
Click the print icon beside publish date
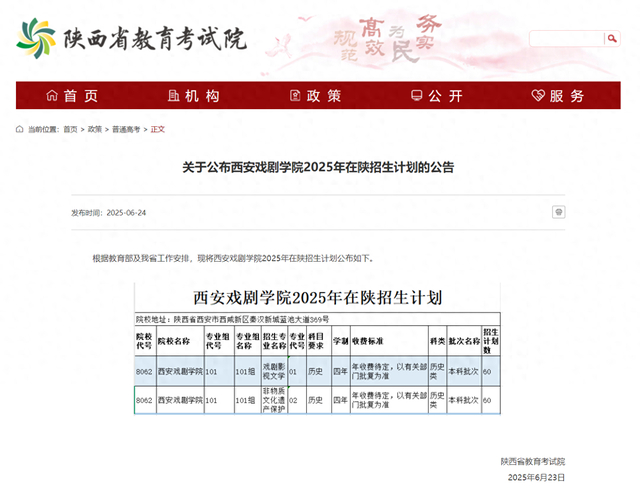pyautogui.click(x=558, y=212)
